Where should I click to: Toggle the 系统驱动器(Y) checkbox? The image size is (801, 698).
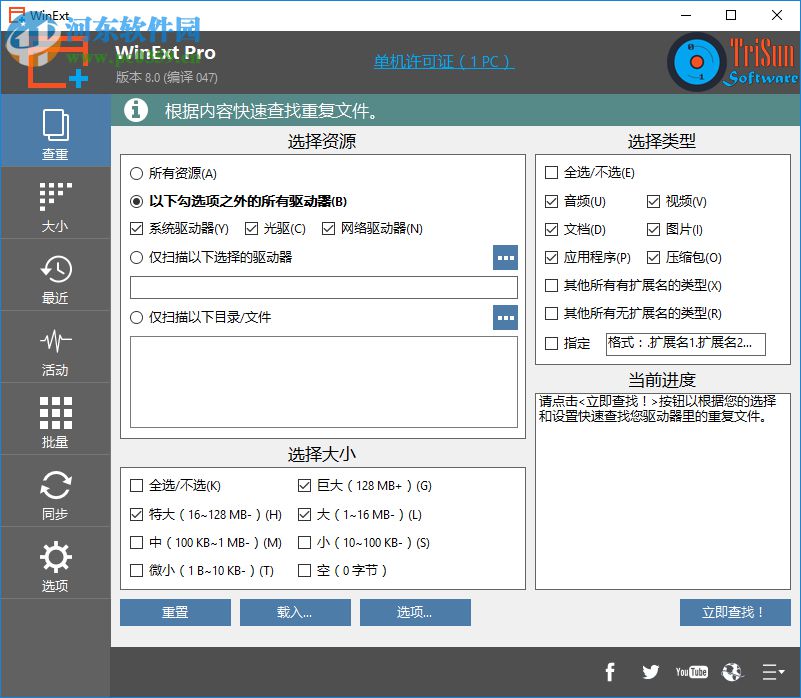click(x=137, y=230)
